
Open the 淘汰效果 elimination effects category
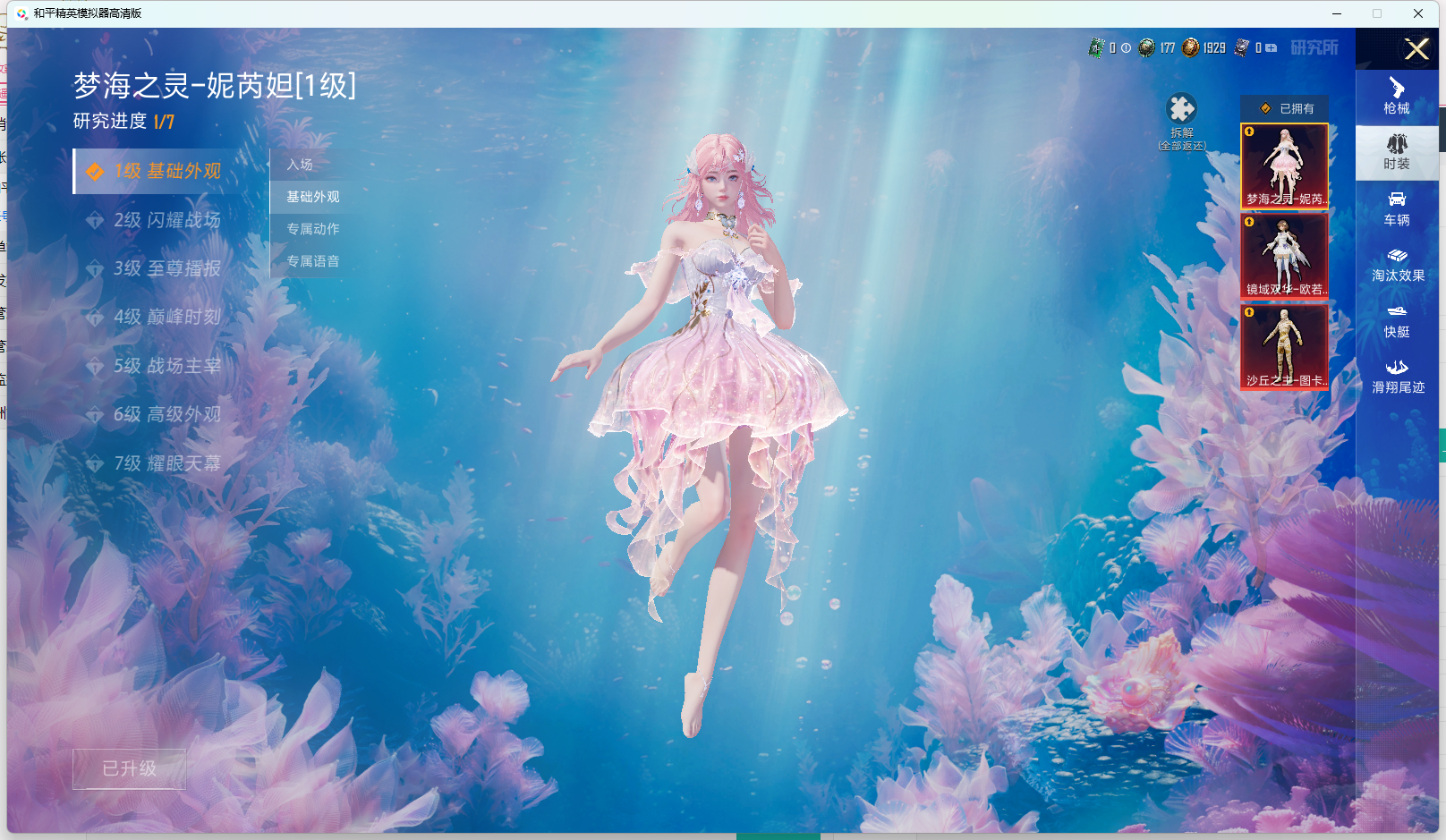(x=1397, y=265)
